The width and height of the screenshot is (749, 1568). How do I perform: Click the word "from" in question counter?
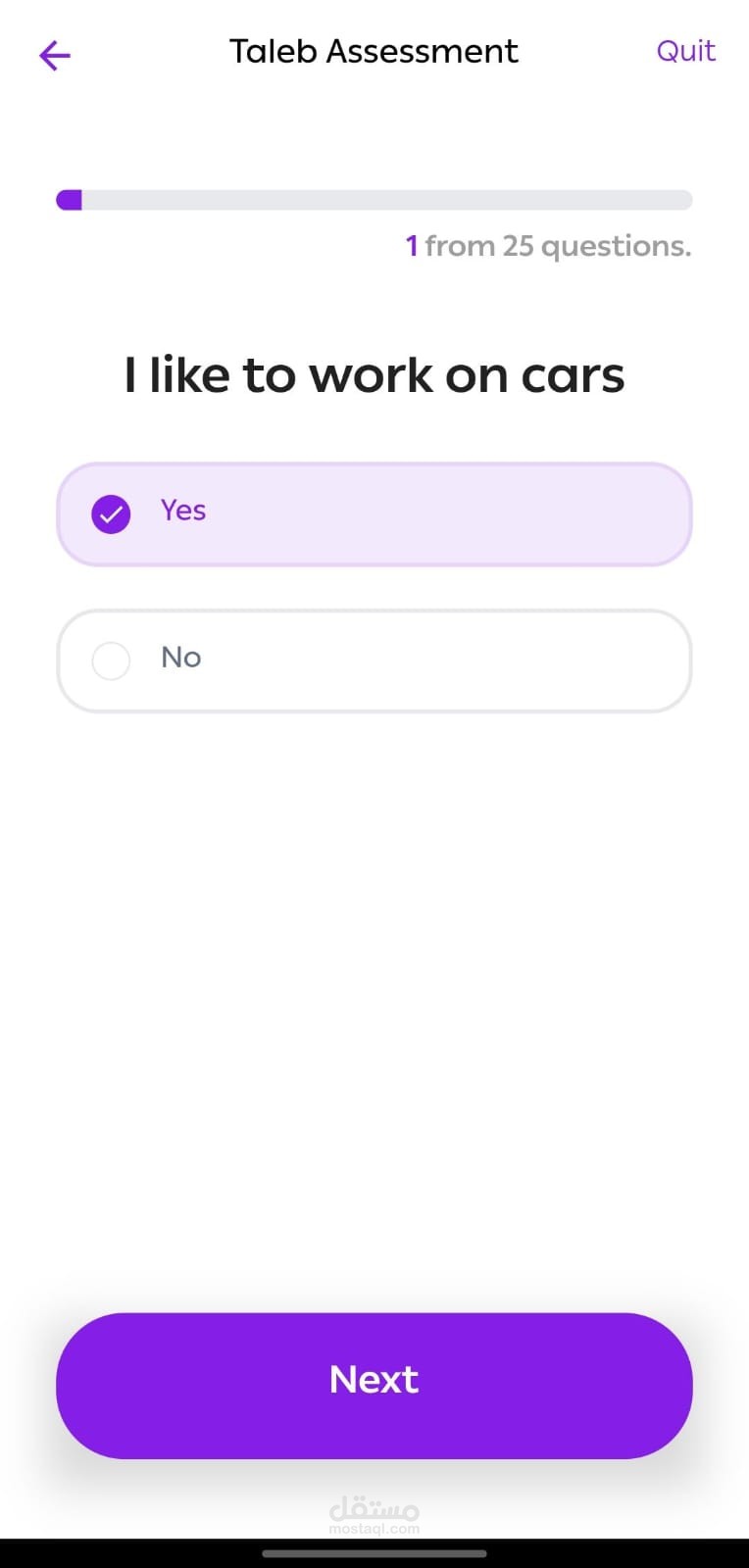(460, 246)
